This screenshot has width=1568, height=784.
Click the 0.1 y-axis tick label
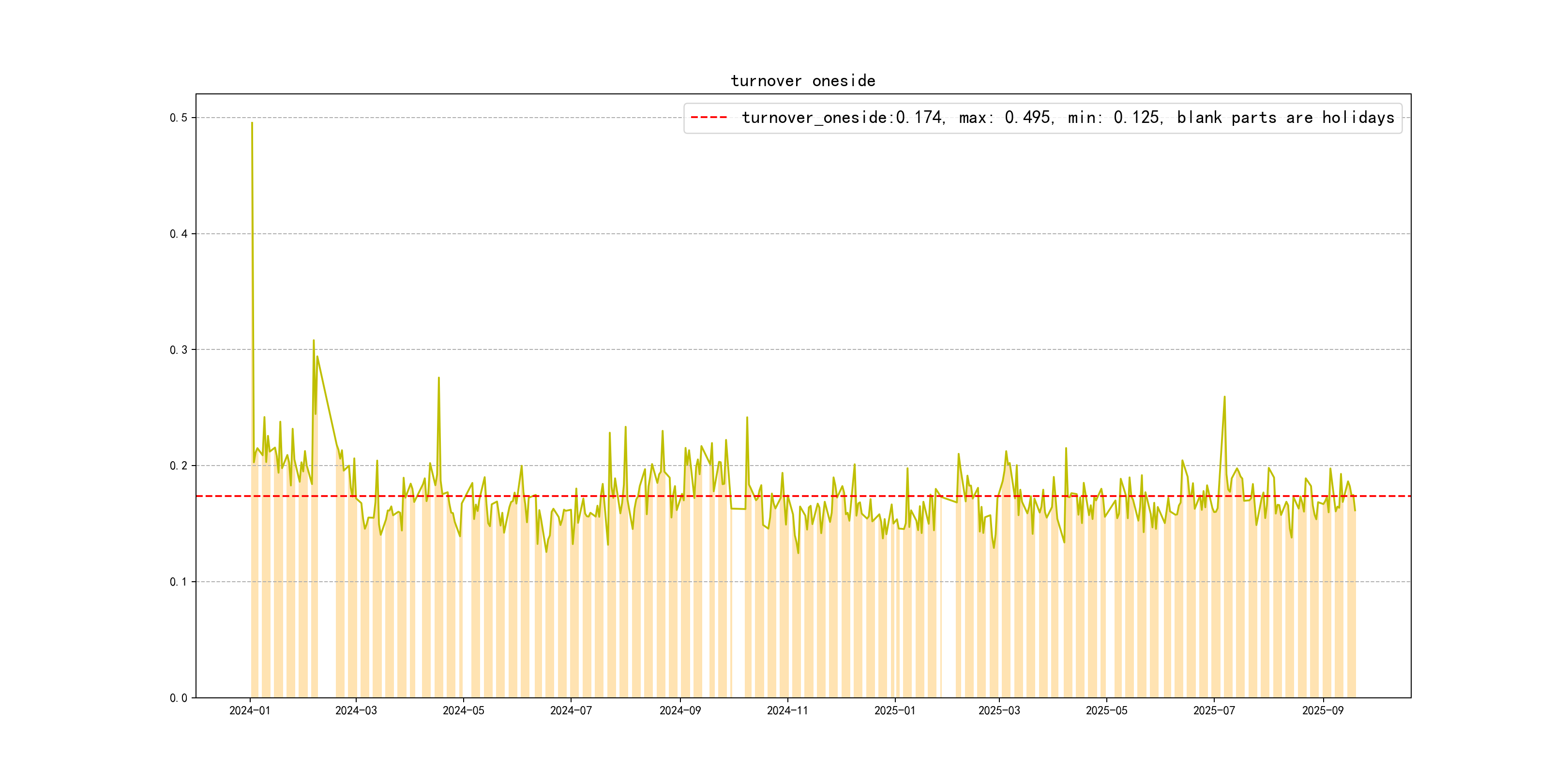(179, 582)
